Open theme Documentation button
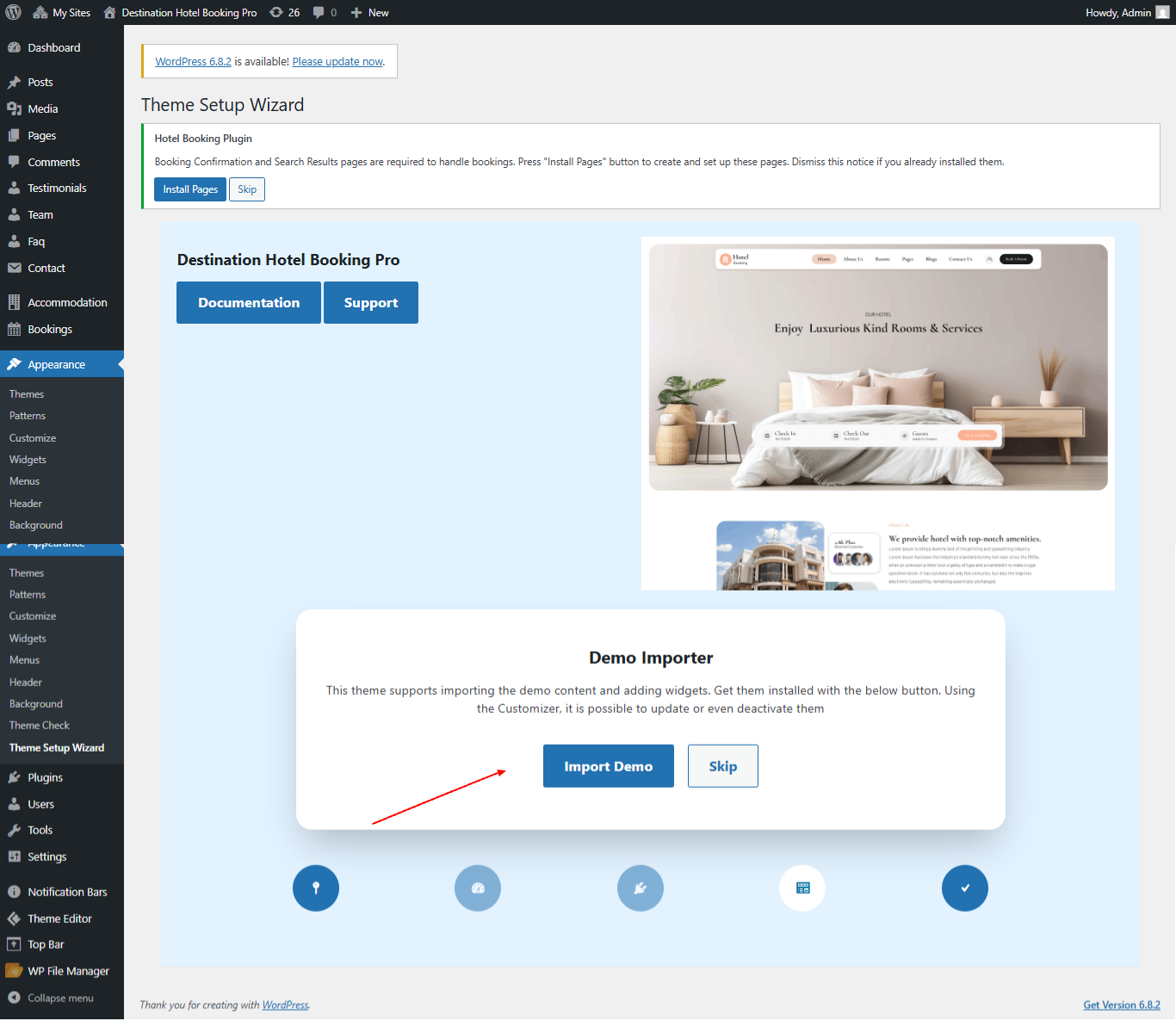The width and height of the screenshot is (1176, 1021). (249, 302)
